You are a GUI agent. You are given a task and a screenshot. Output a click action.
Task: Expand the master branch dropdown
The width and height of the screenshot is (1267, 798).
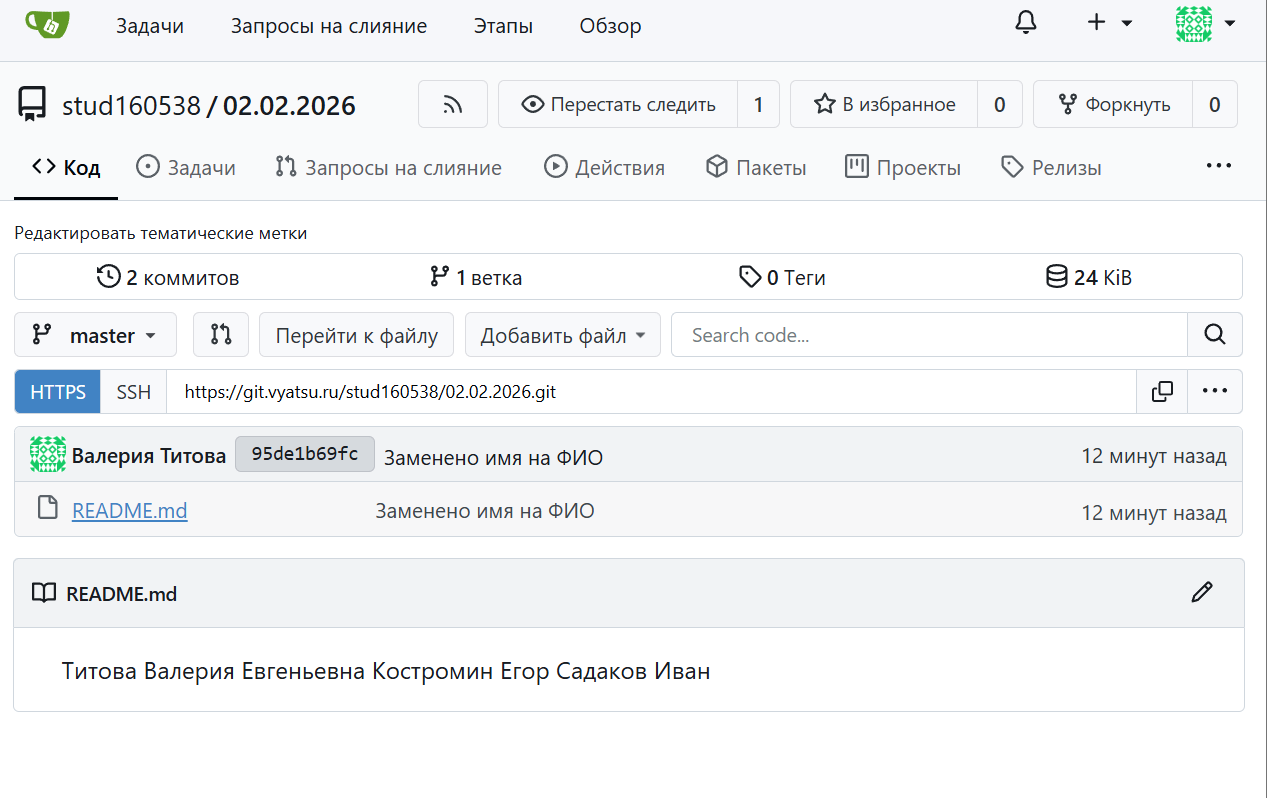click(x=95, y=335)
